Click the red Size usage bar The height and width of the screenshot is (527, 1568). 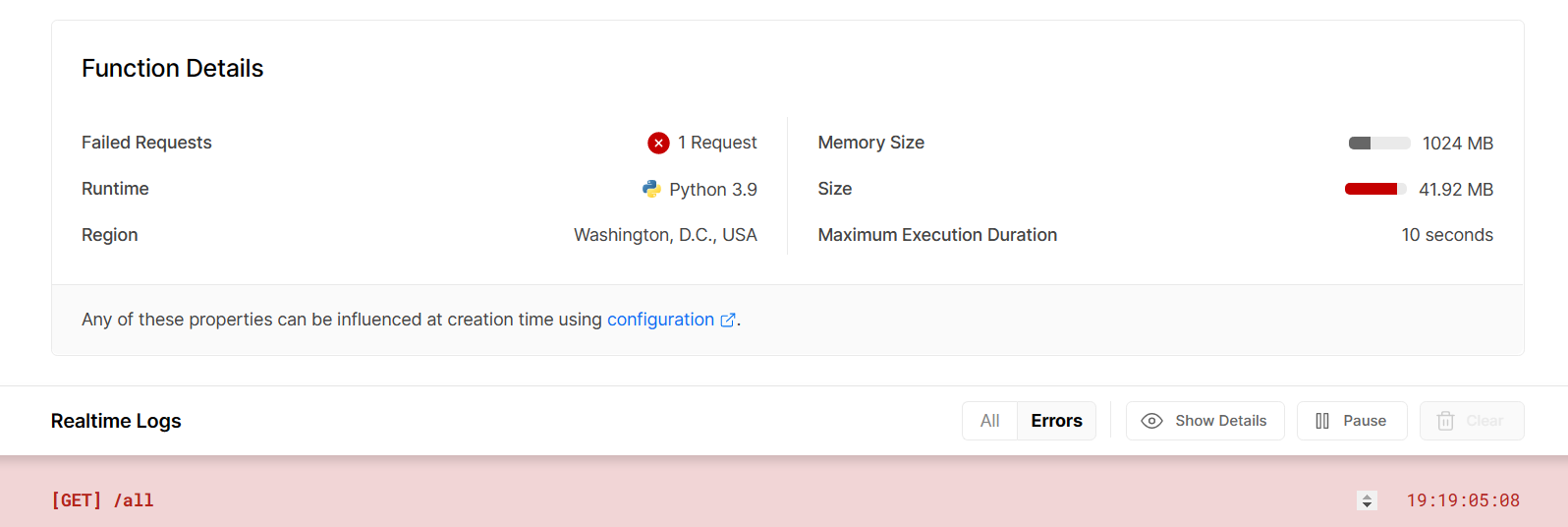(1374, 189)
